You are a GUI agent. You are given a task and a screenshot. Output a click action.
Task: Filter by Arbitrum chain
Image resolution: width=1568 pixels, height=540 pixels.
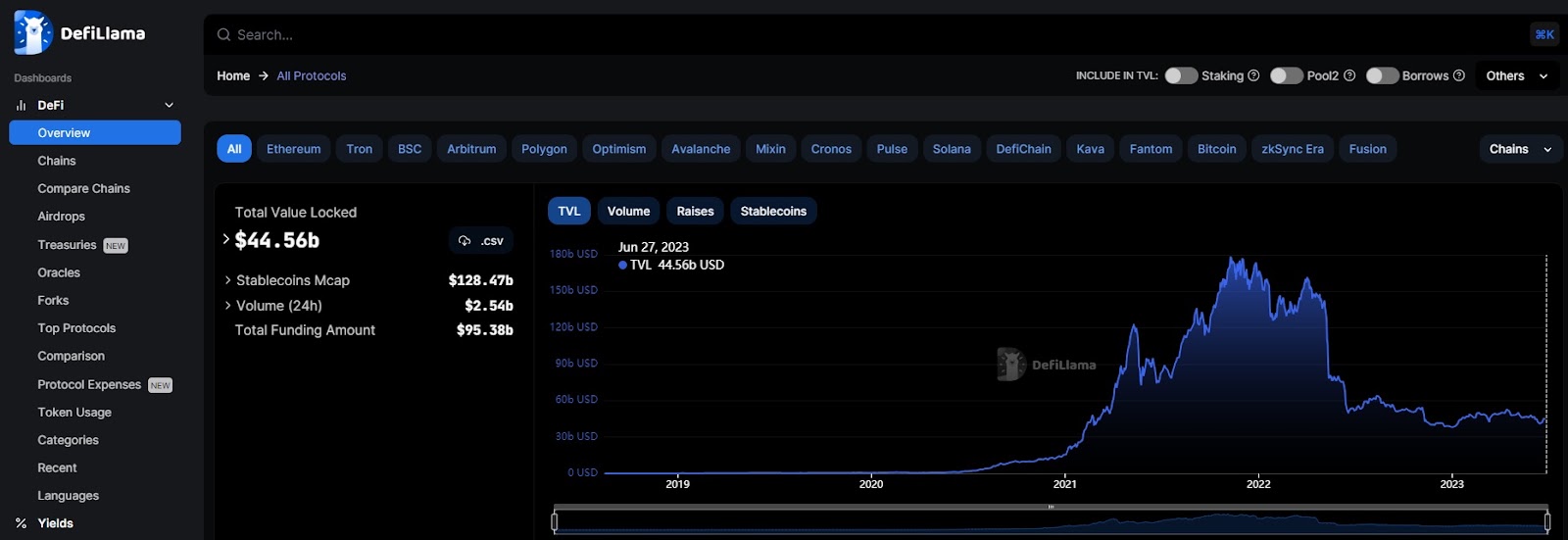click(471, 149)
